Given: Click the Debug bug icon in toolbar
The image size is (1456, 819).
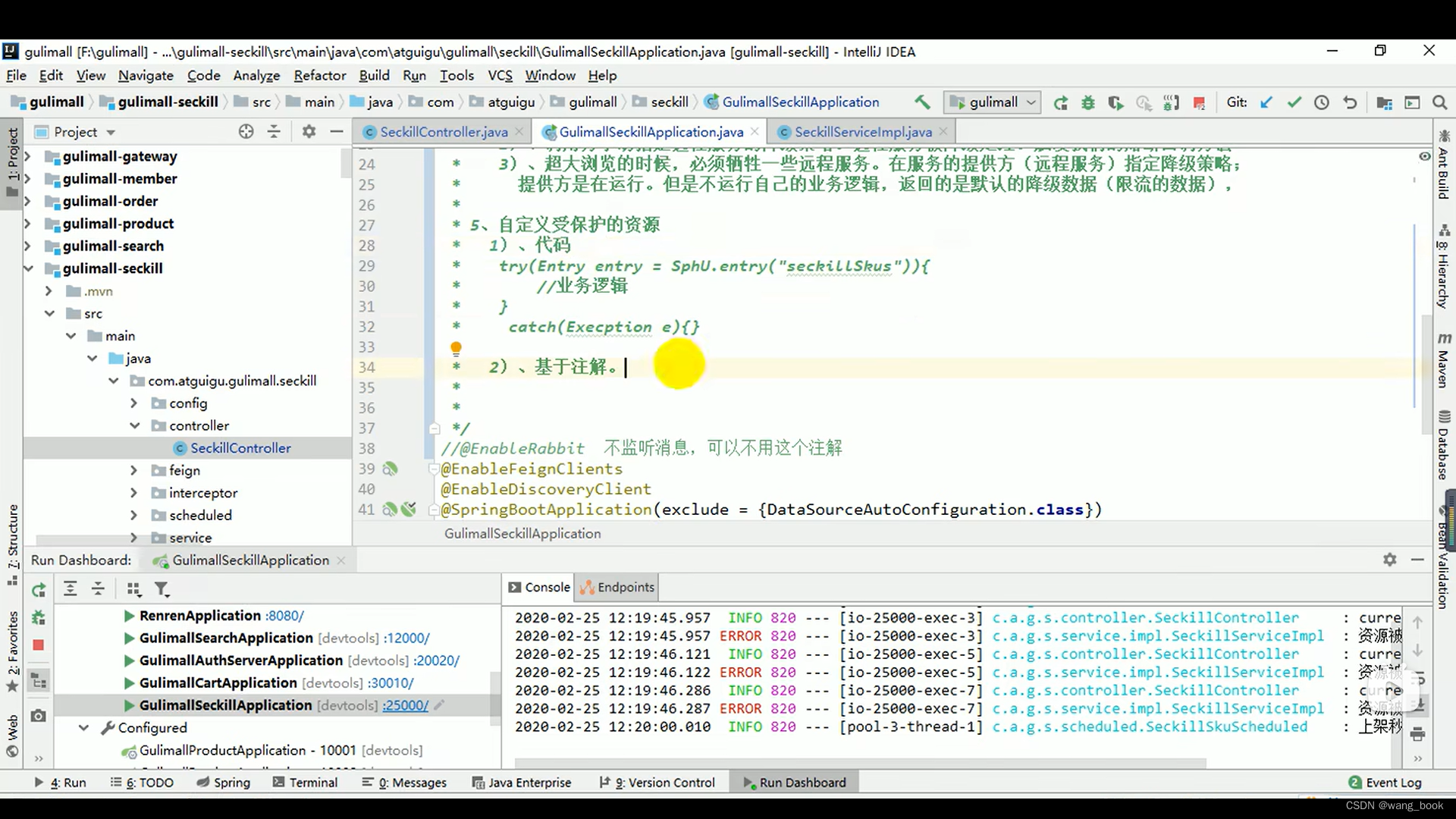Looking at the screenshot, I should click(x=1088, y=102).
